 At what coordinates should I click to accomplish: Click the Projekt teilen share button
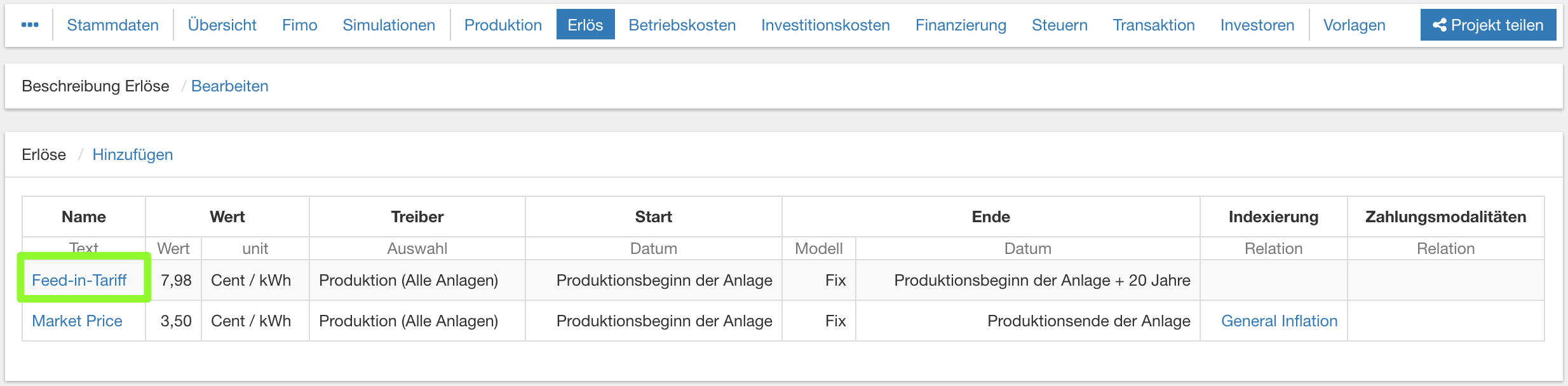1487,25
